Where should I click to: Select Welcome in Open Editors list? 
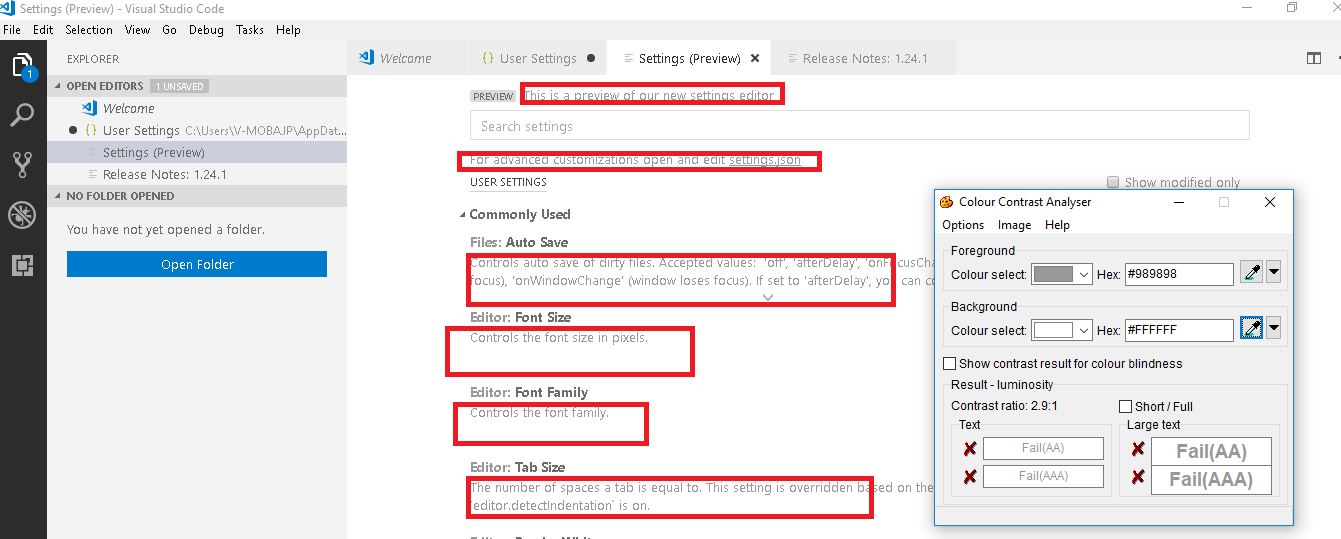pyautogui.click(x=197, y=108)
